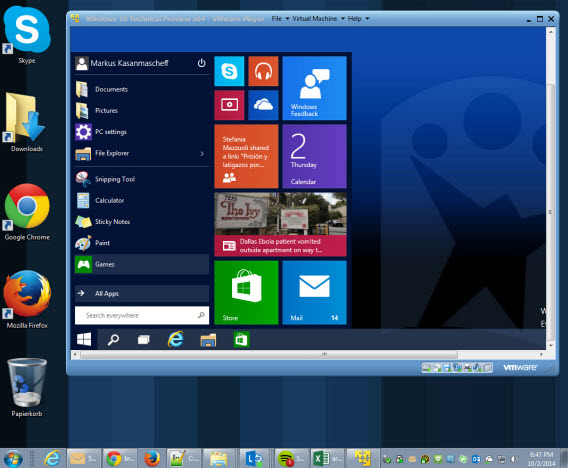Launch the Snipping Tool

click(142, 179)
